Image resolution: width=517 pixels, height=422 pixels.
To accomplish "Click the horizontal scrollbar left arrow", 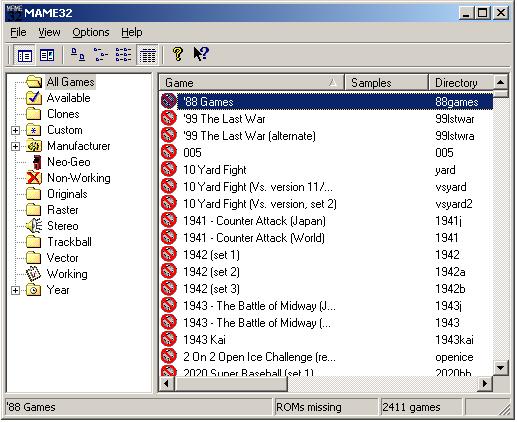I will click(x=166, y=384).
